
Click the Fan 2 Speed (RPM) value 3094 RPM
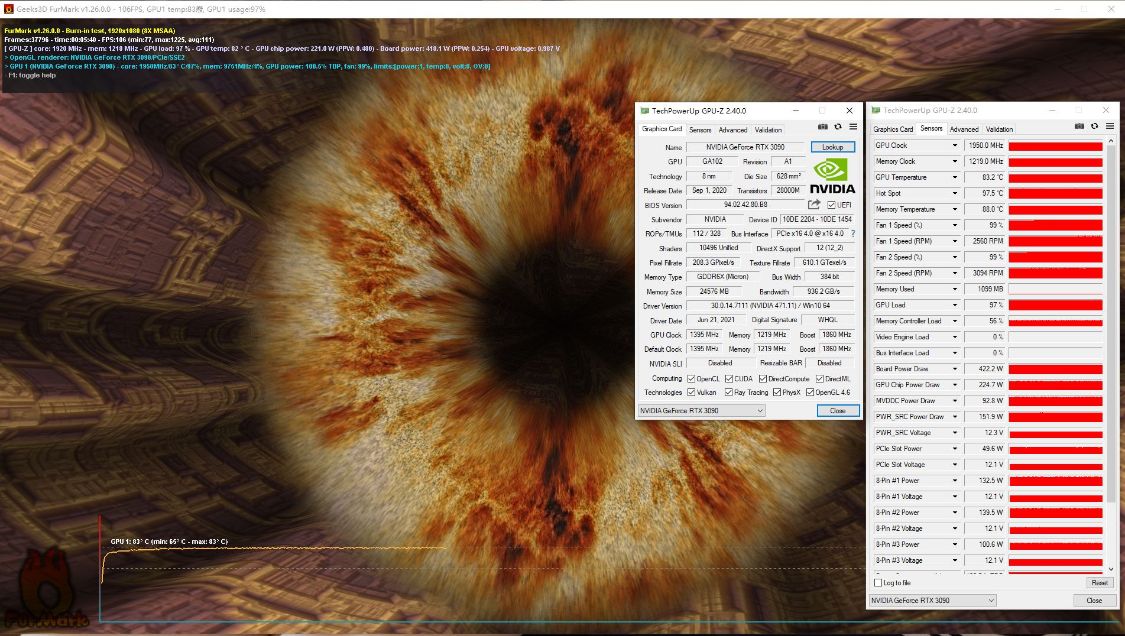coord(984,273)
